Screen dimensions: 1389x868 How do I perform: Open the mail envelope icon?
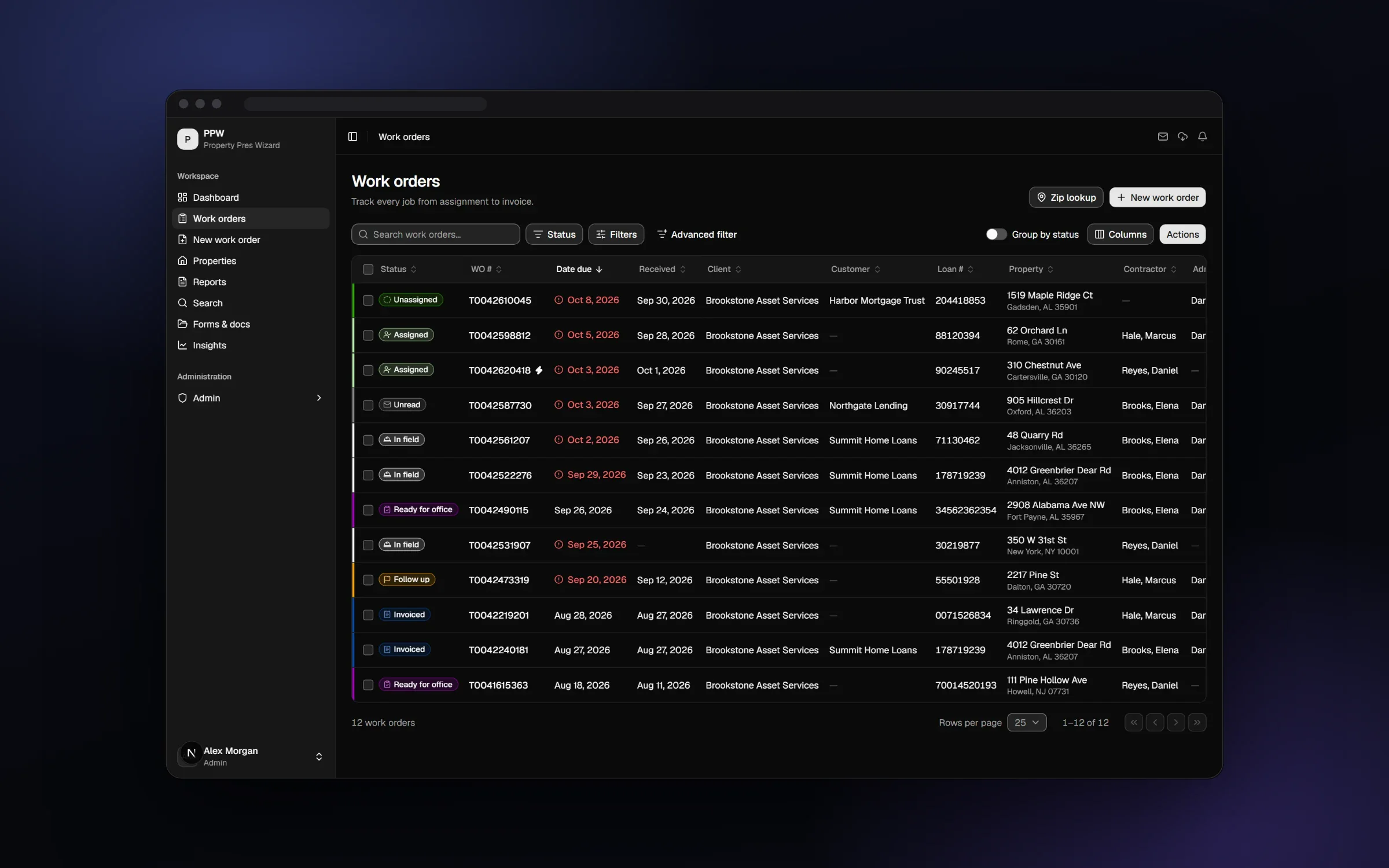(x=1162, y=137)
